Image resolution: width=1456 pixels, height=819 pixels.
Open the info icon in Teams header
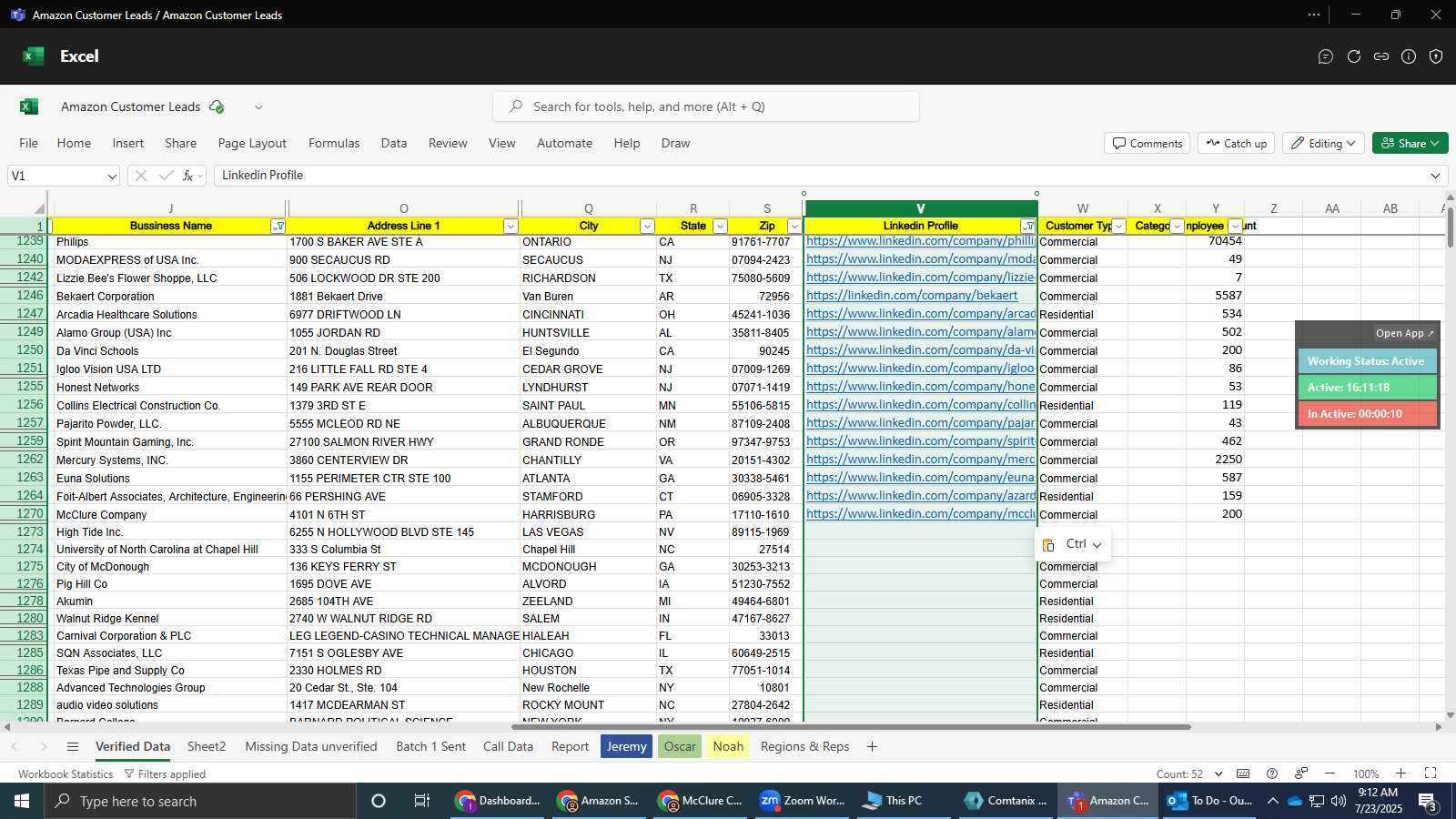click(1409, 56)
